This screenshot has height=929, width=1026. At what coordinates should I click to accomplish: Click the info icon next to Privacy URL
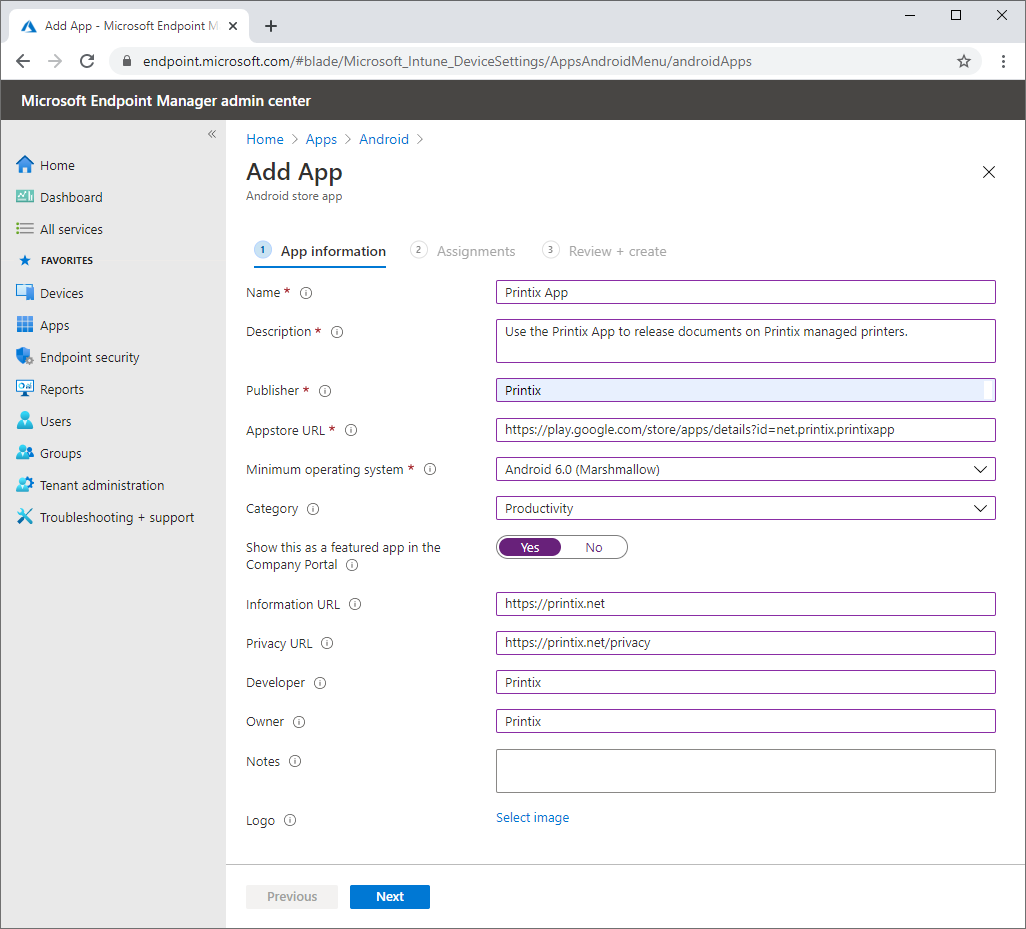327,644
